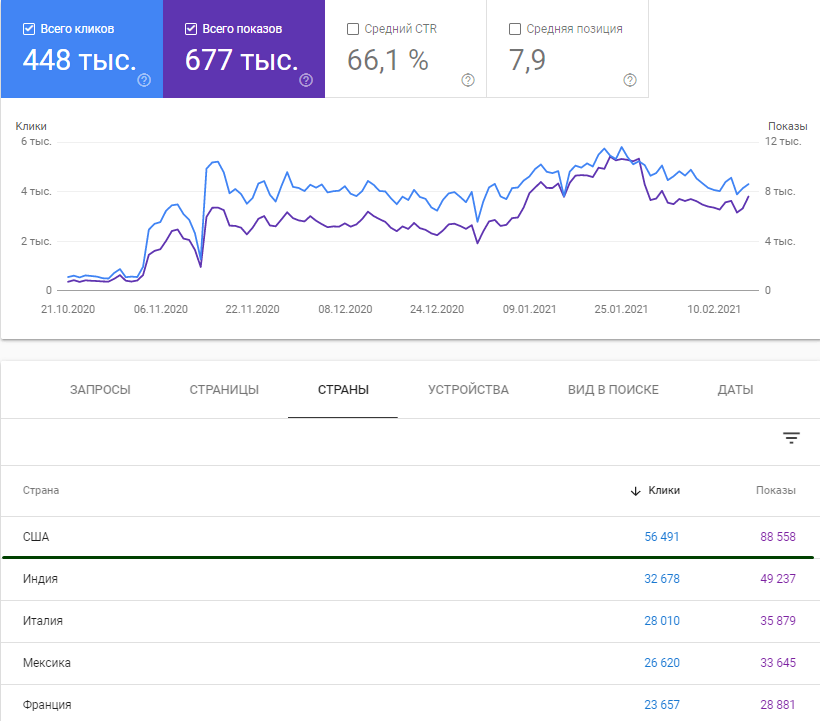Switch to the Запросы tab
Viewport: 820px width, 721px height.
100,390
